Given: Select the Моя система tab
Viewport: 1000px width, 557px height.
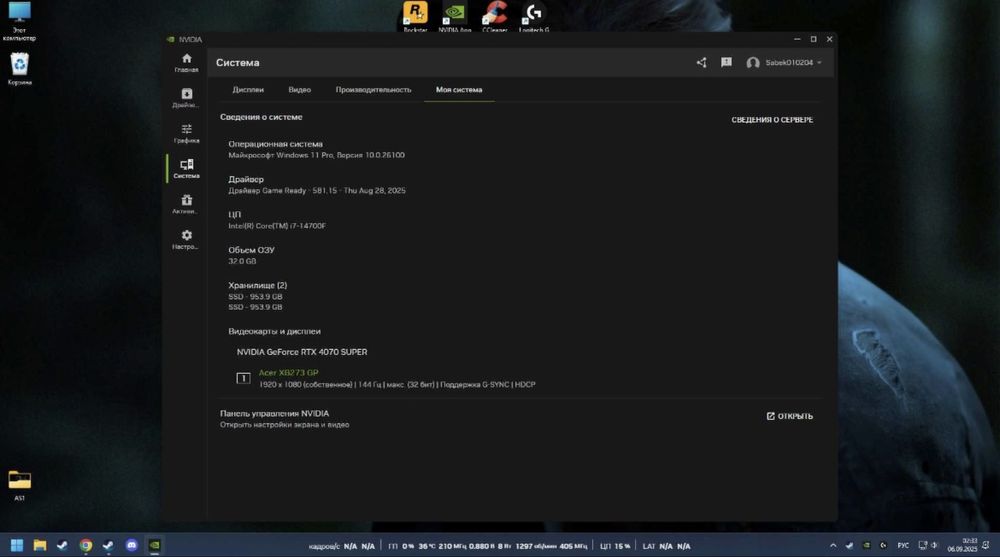Looking at the screenshot, I should coord(459,90).
